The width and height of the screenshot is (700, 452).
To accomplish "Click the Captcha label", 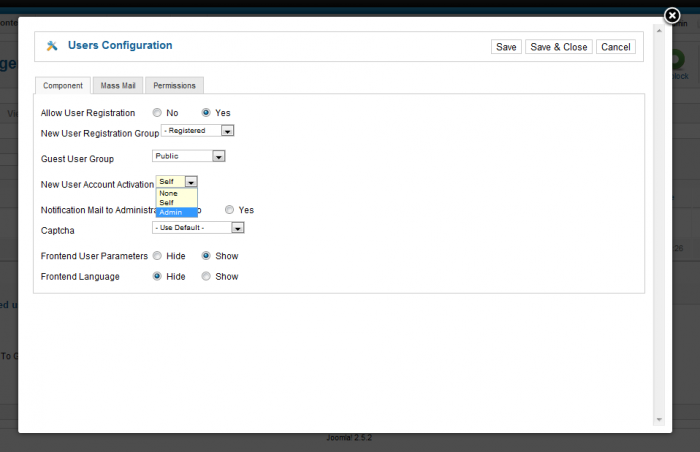I will [58, 230].
